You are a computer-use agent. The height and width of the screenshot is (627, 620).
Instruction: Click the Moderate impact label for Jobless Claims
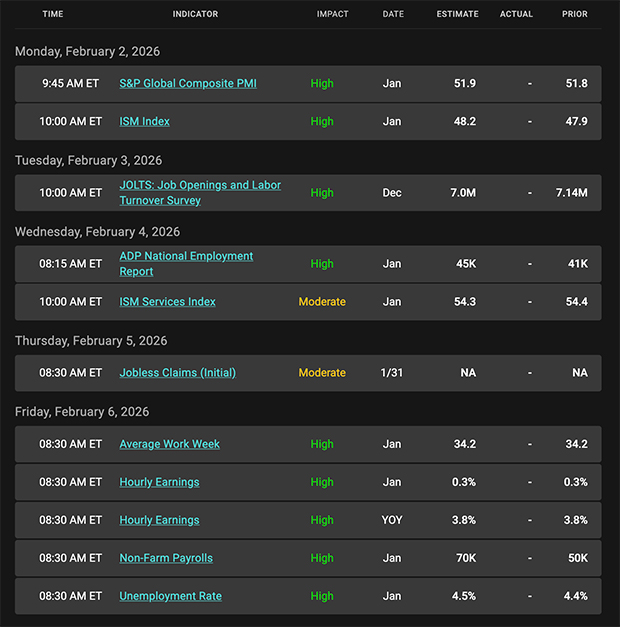point(322,373)
